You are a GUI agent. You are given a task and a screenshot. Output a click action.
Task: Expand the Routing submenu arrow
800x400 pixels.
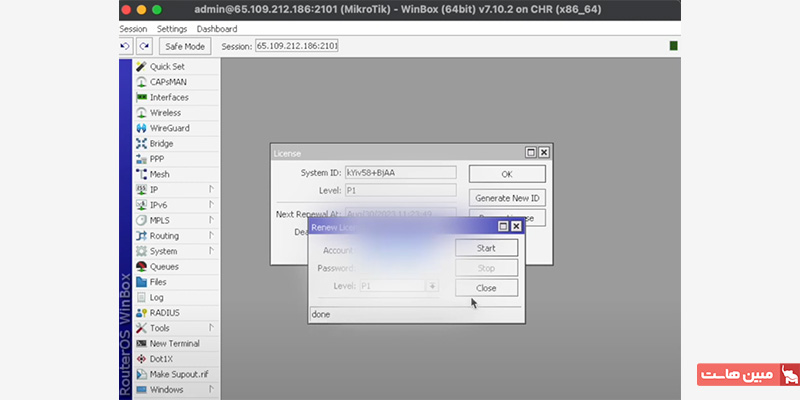point(211,236)
